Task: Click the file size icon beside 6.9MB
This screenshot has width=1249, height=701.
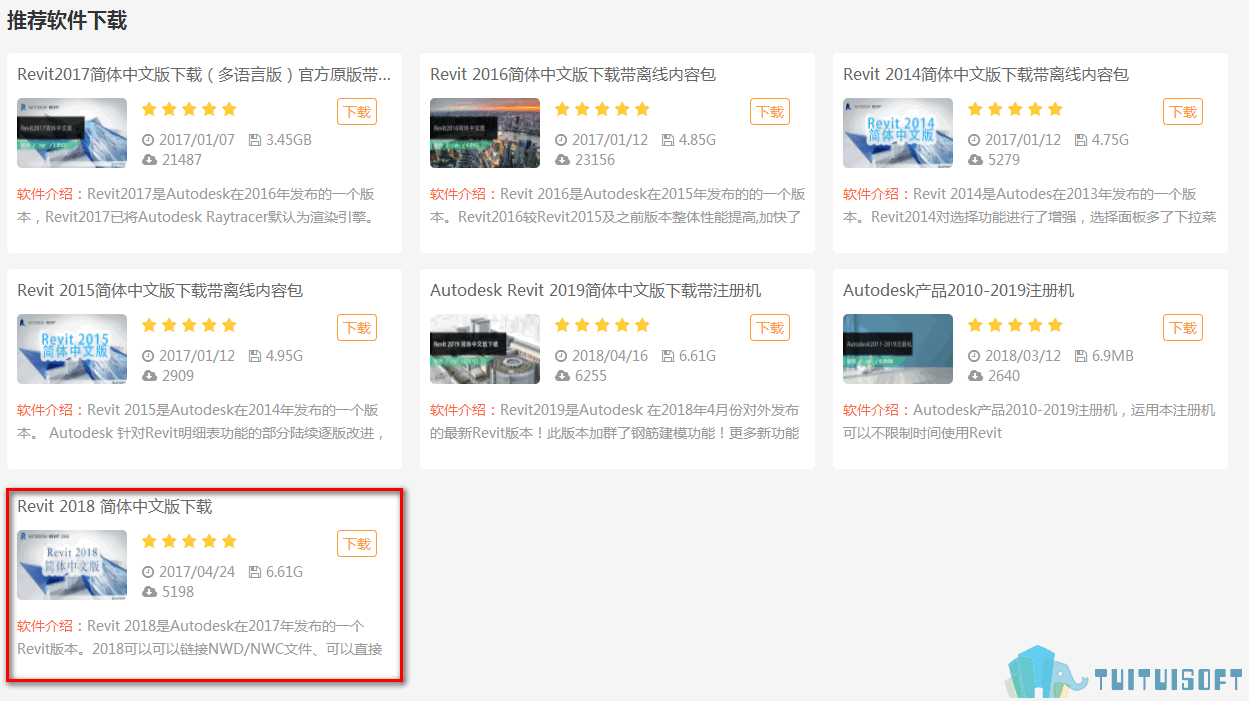Action: [1081, 356]
